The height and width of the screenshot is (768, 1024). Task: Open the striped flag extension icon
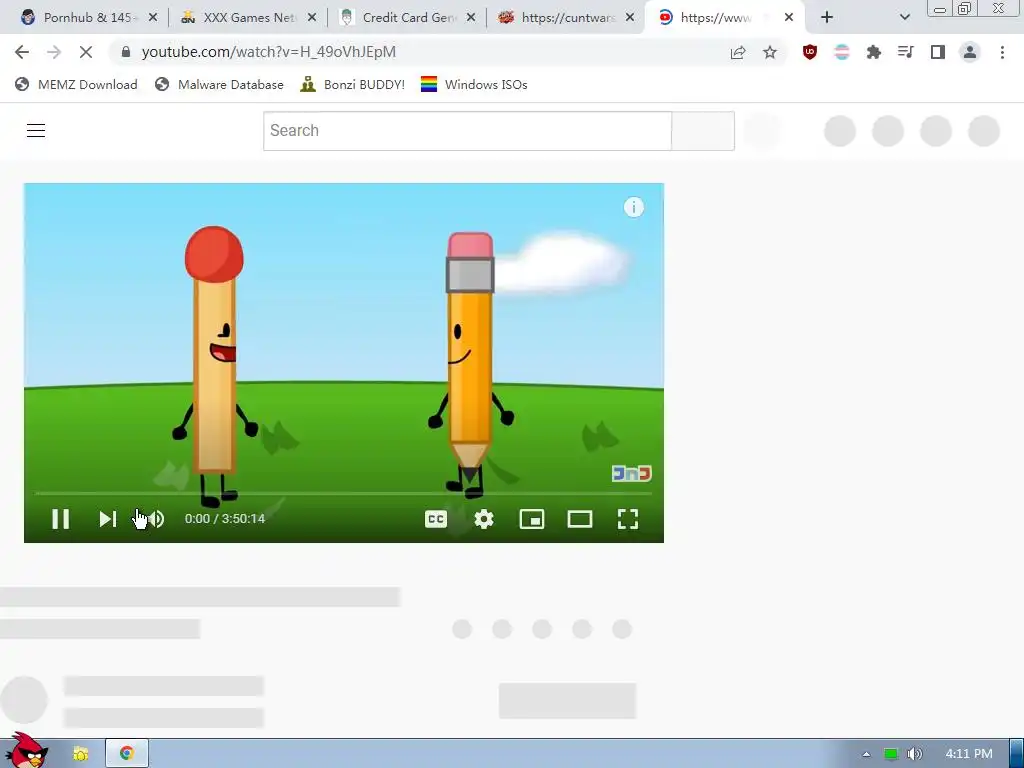tap(842, 52)
